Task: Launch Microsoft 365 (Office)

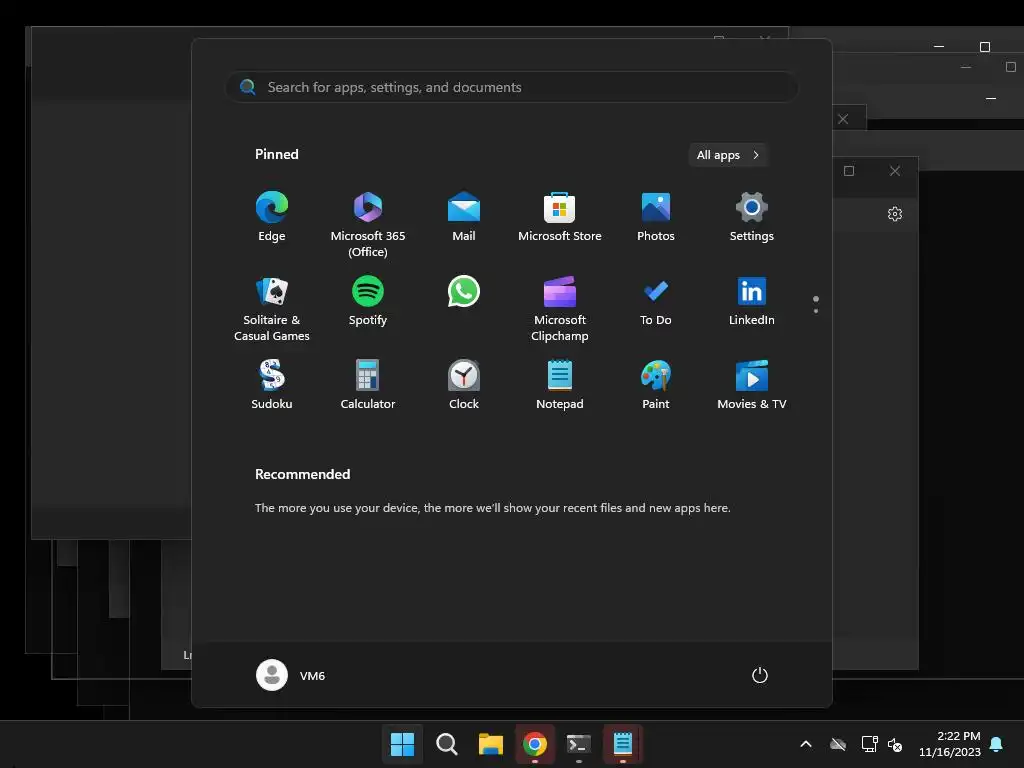Action: pos(368,225)
